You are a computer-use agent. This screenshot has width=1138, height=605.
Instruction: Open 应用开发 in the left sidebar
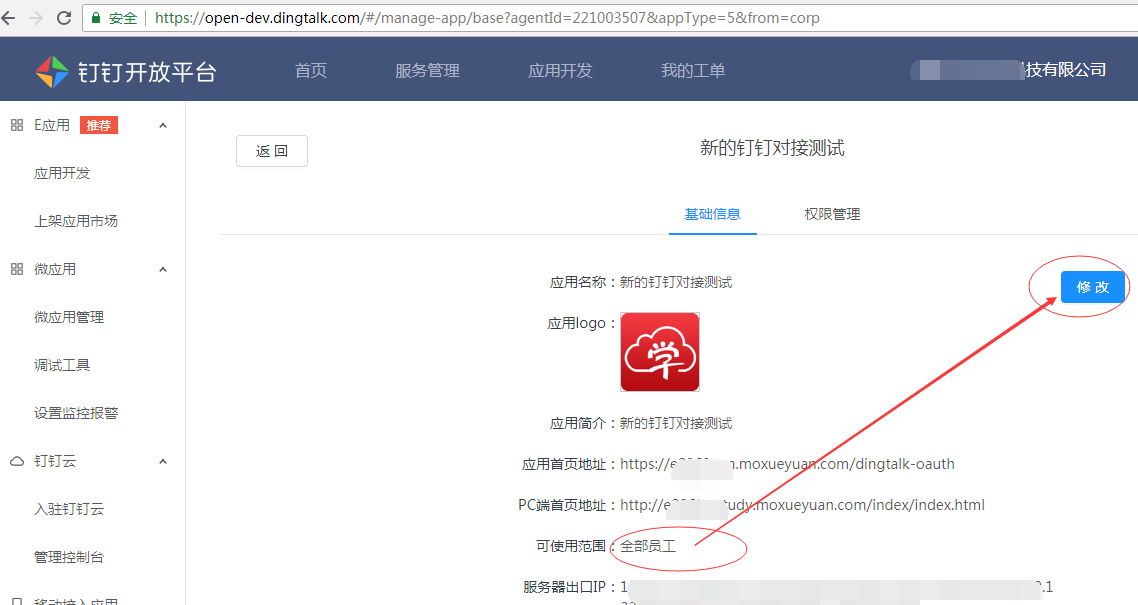[x=62, y=173]
